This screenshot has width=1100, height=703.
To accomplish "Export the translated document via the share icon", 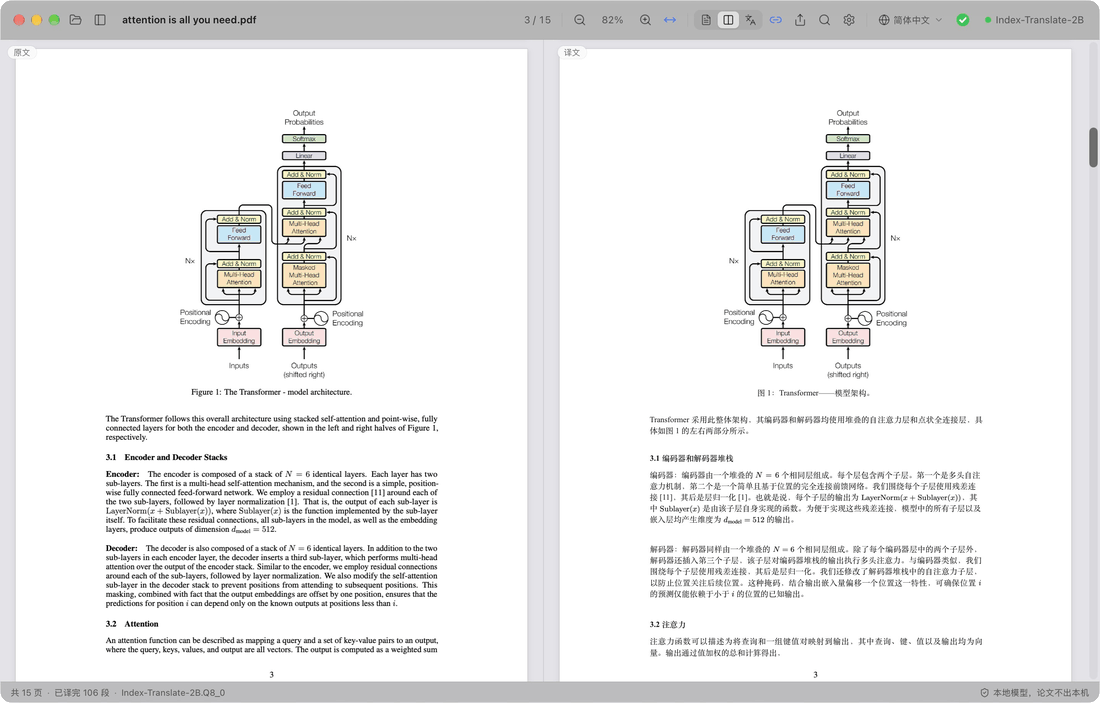I will (x=800, y=20).
